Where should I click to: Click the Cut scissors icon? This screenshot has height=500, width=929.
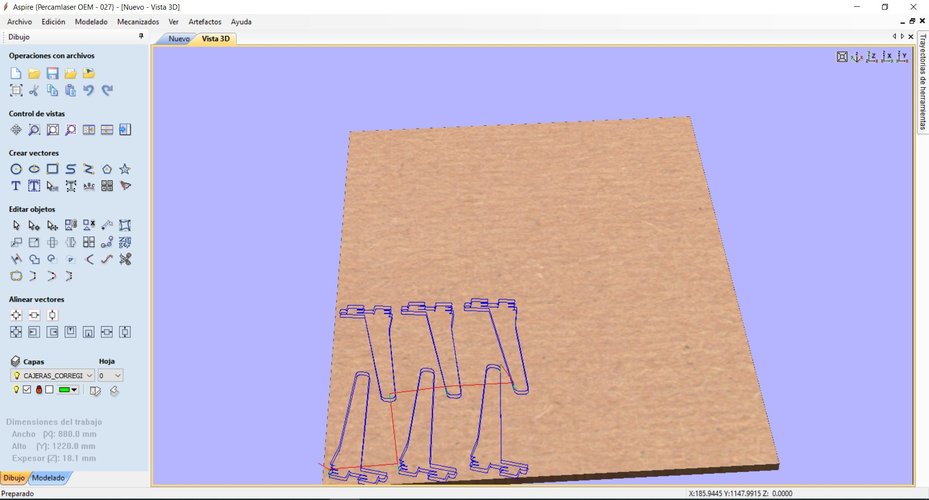[x=34, y=90]
